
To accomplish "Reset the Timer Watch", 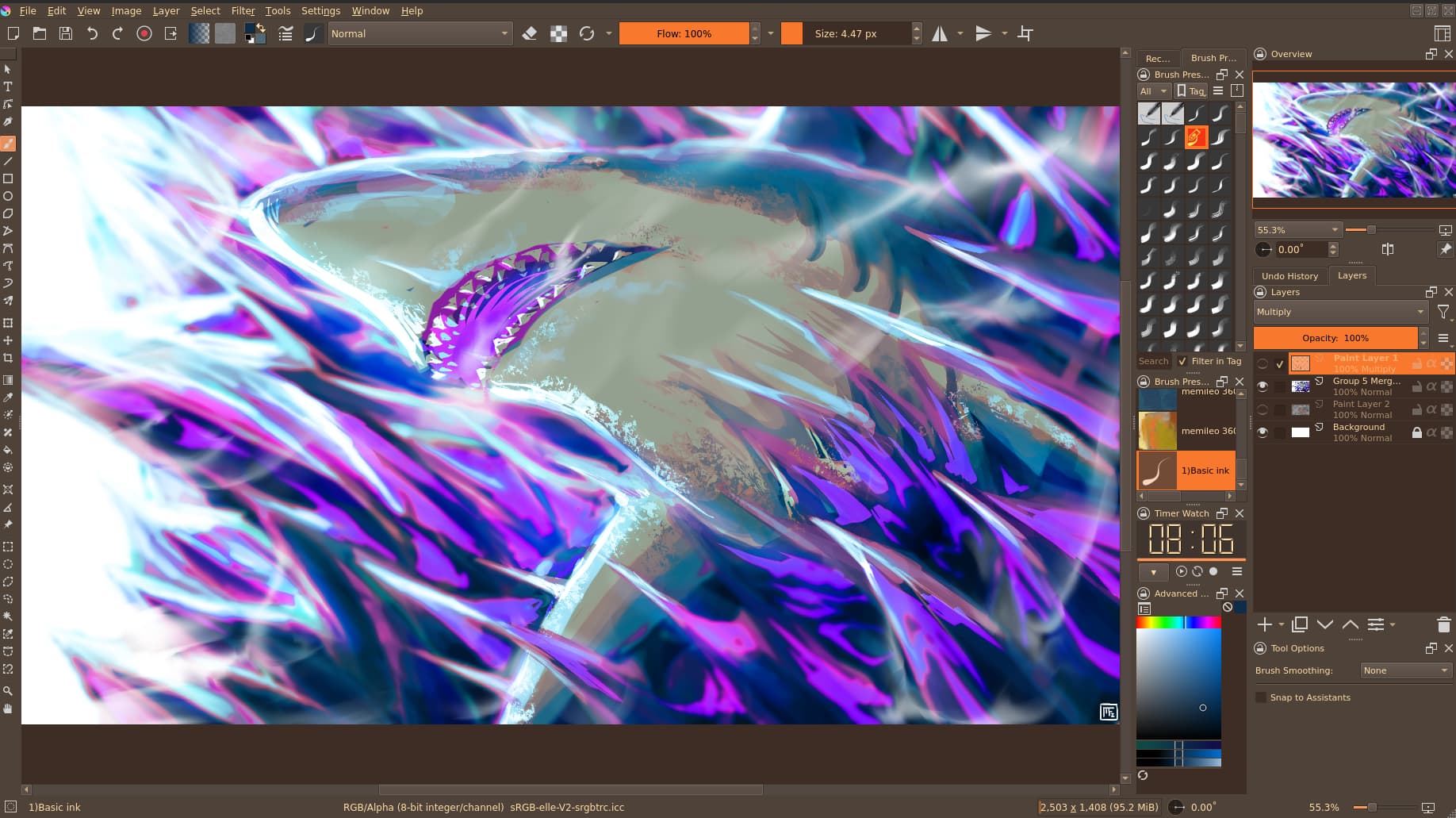I will pyautogui.click(x=1197, y=571).
